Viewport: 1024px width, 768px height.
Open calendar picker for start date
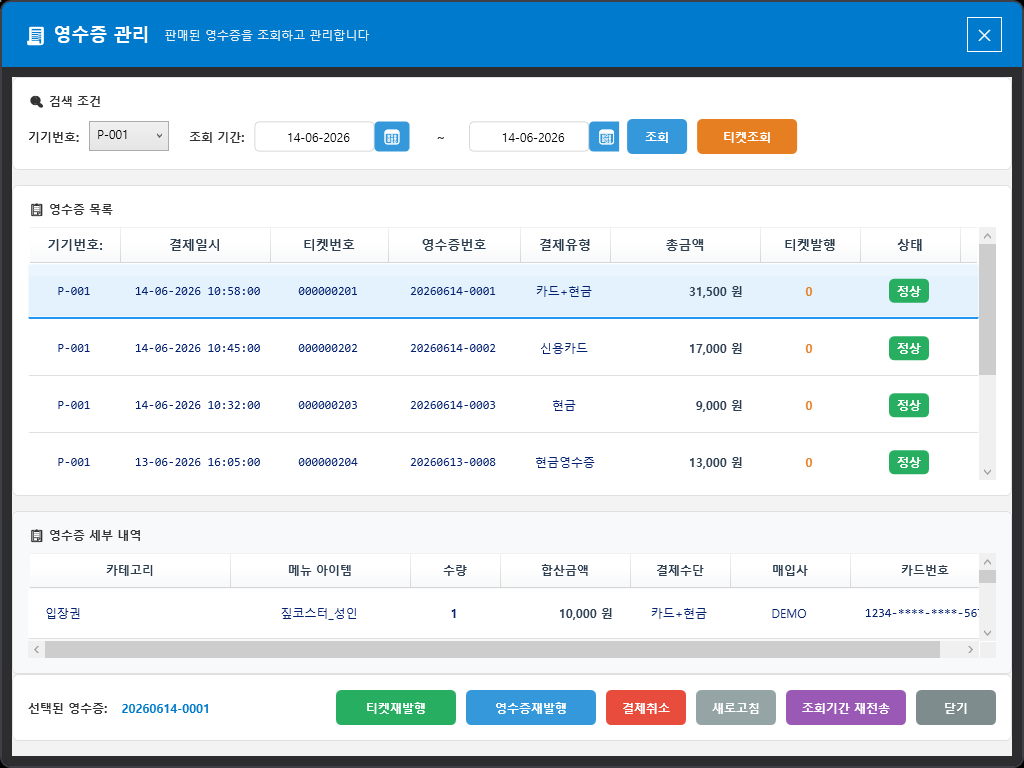[392, 137]
